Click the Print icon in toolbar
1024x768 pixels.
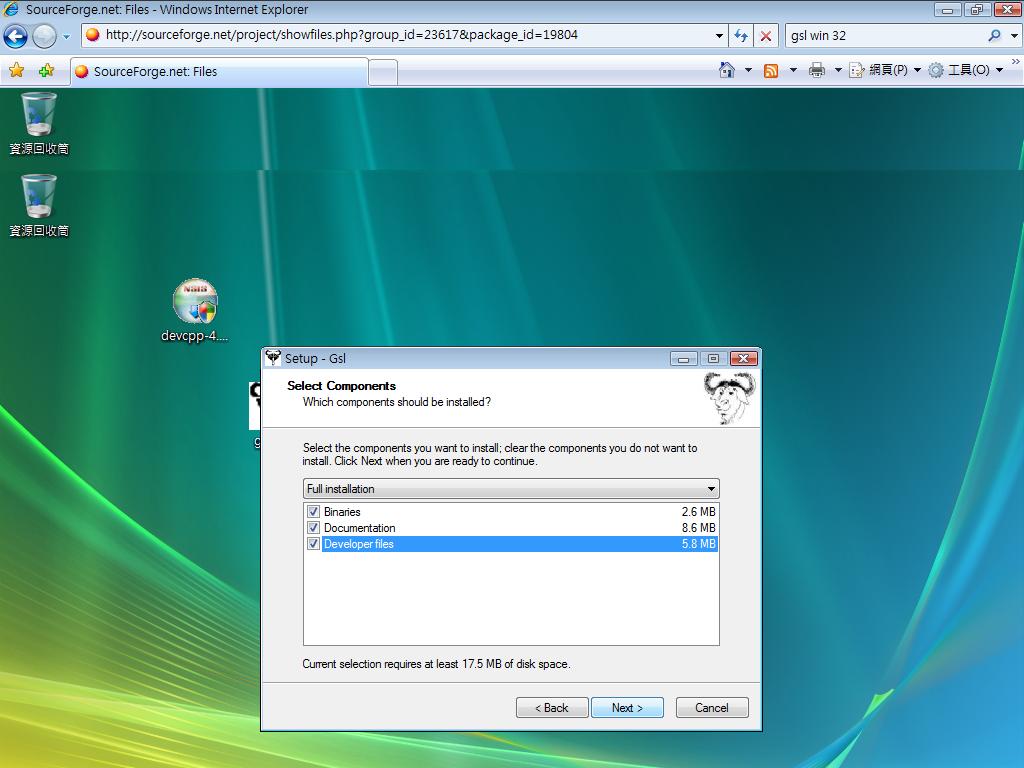point(816,70)
